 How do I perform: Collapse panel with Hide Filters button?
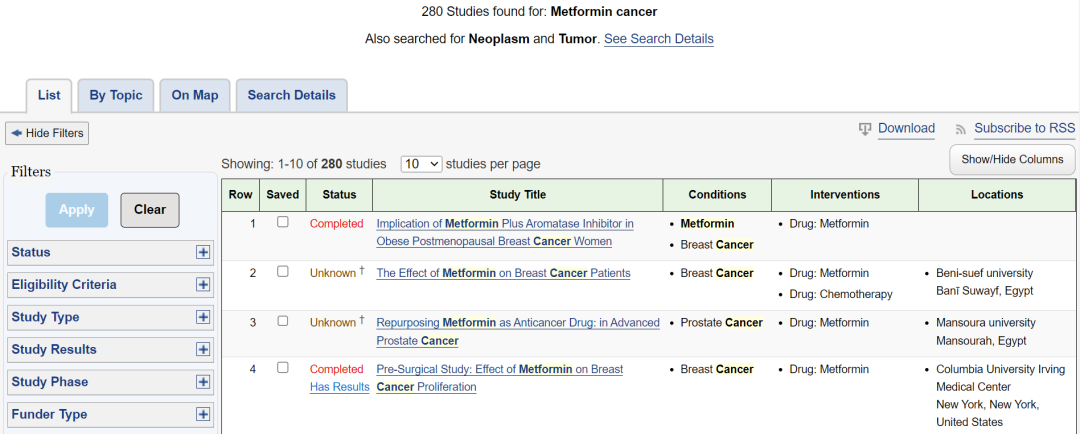tap(47, 133)
